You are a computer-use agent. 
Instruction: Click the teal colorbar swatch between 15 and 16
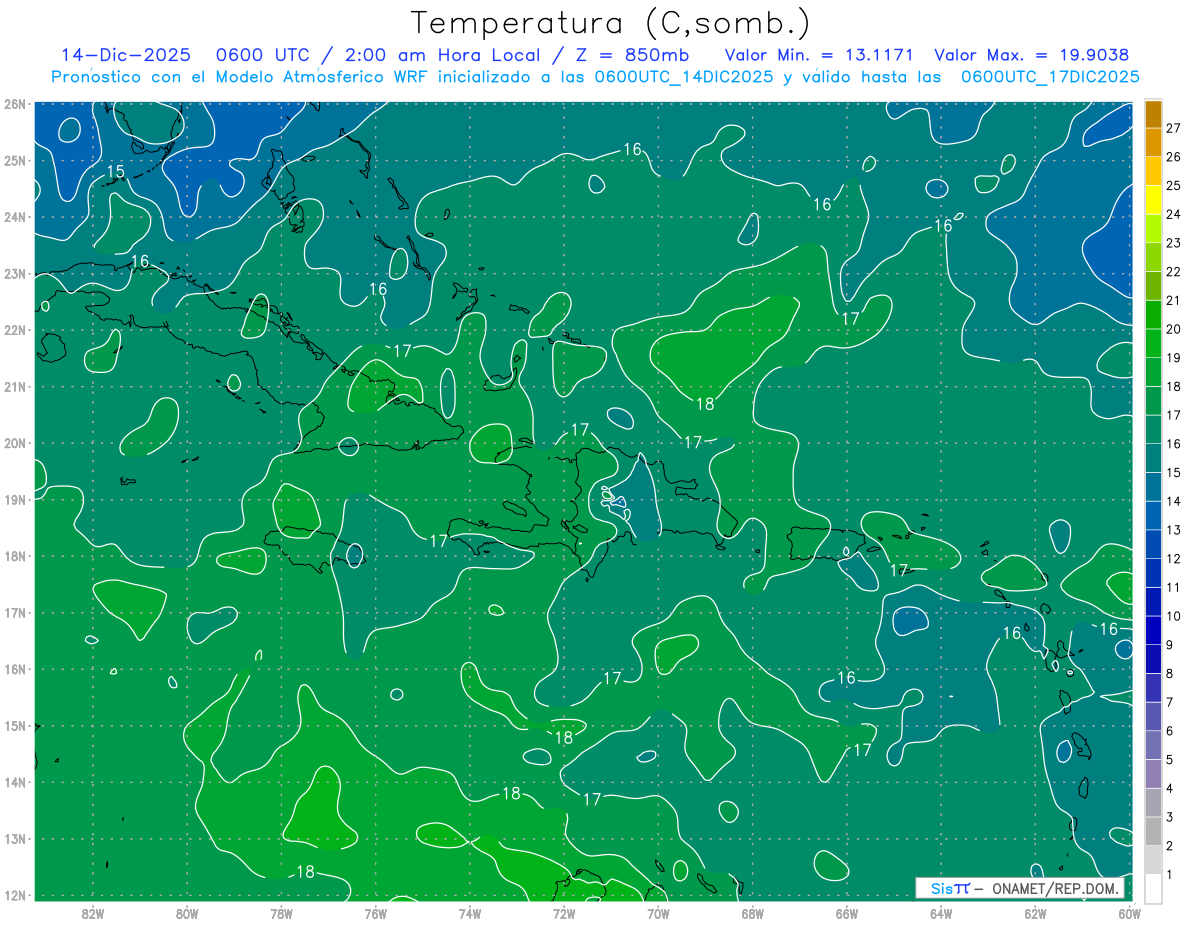coord(1153,458)
